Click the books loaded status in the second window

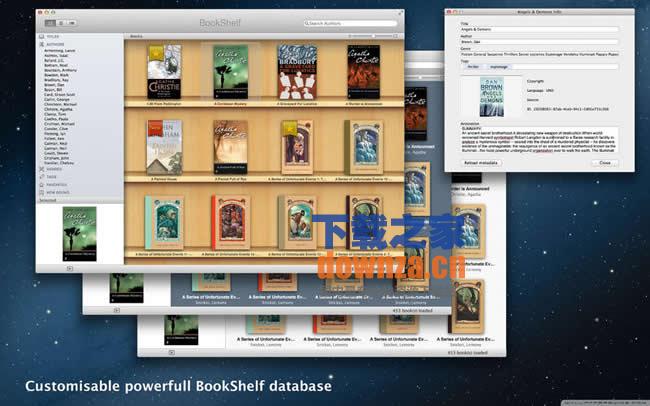pyautogui.click(x=412, y=311)
